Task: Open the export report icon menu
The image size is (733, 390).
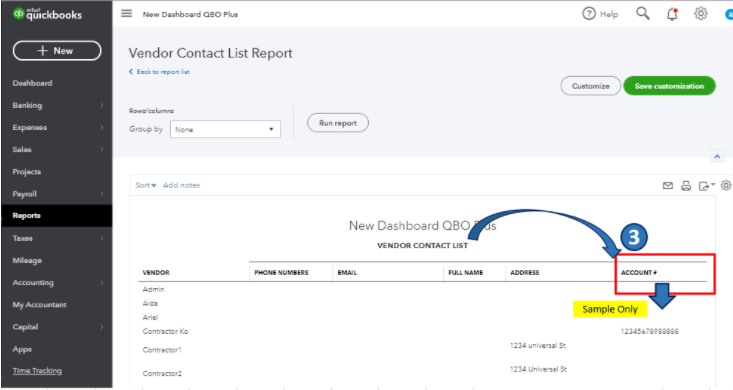Action: (706, 186)
